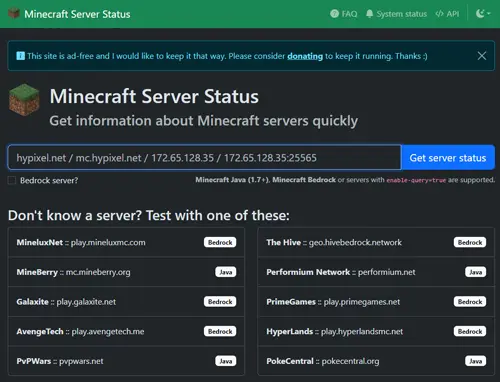Click the Bedrock badge on AvengeTech row
This screenshot has width=500, height=382.
tap(220, 331)
